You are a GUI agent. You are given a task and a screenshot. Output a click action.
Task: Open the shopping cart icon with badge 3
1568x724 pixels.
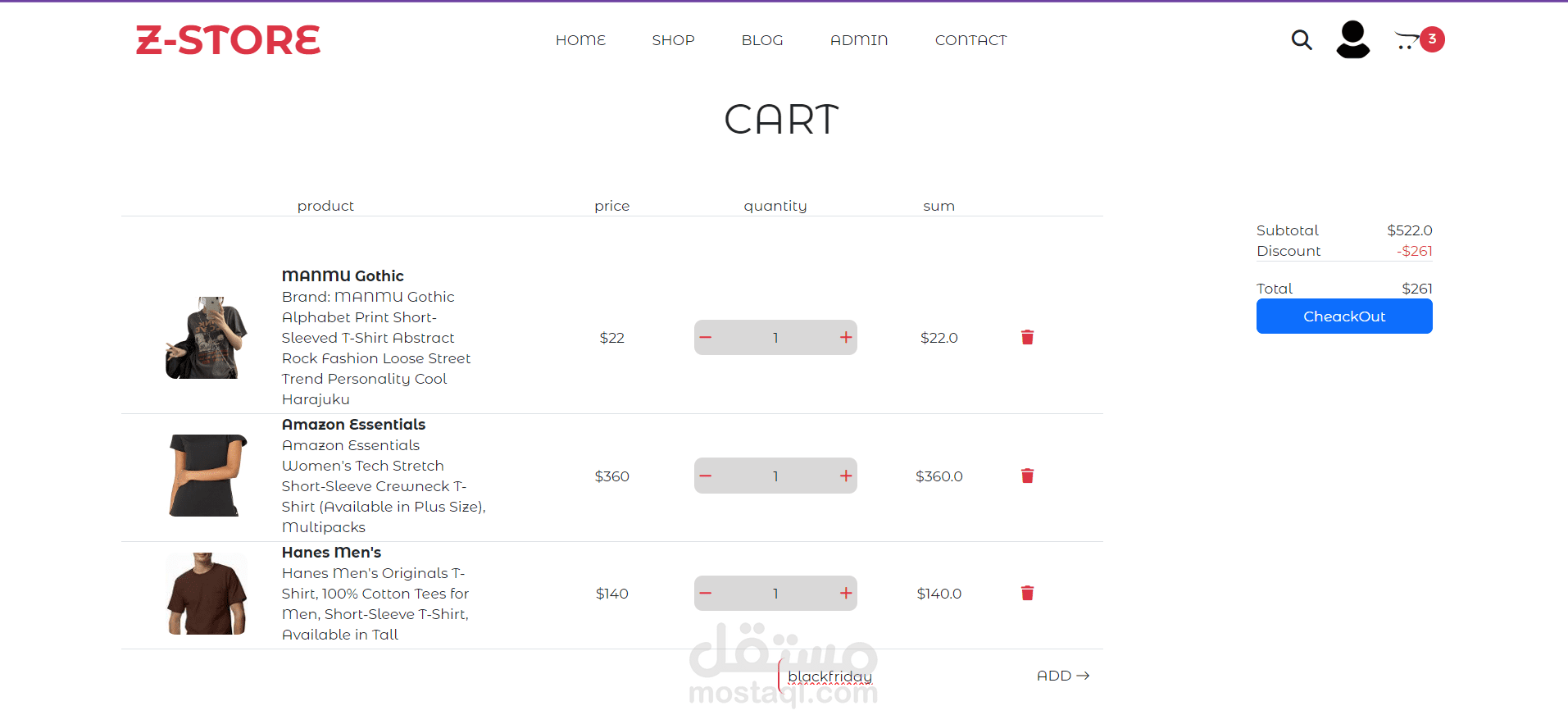click(x=1419, y=39)
